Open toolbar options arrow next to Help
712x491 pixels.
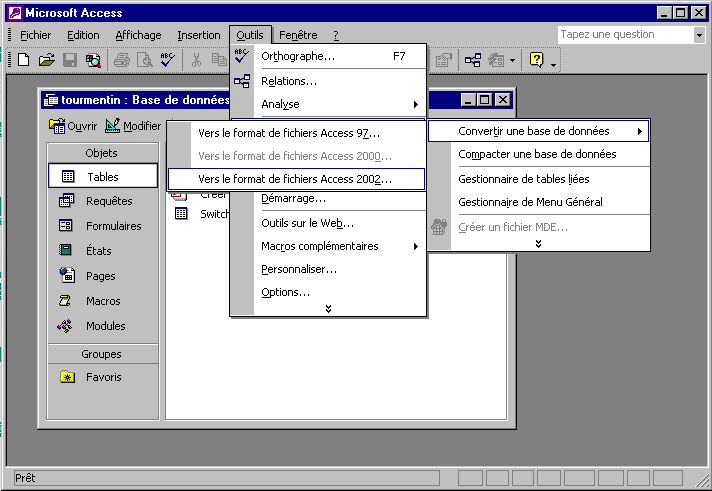pyautogui.click(x=553, y=64)
